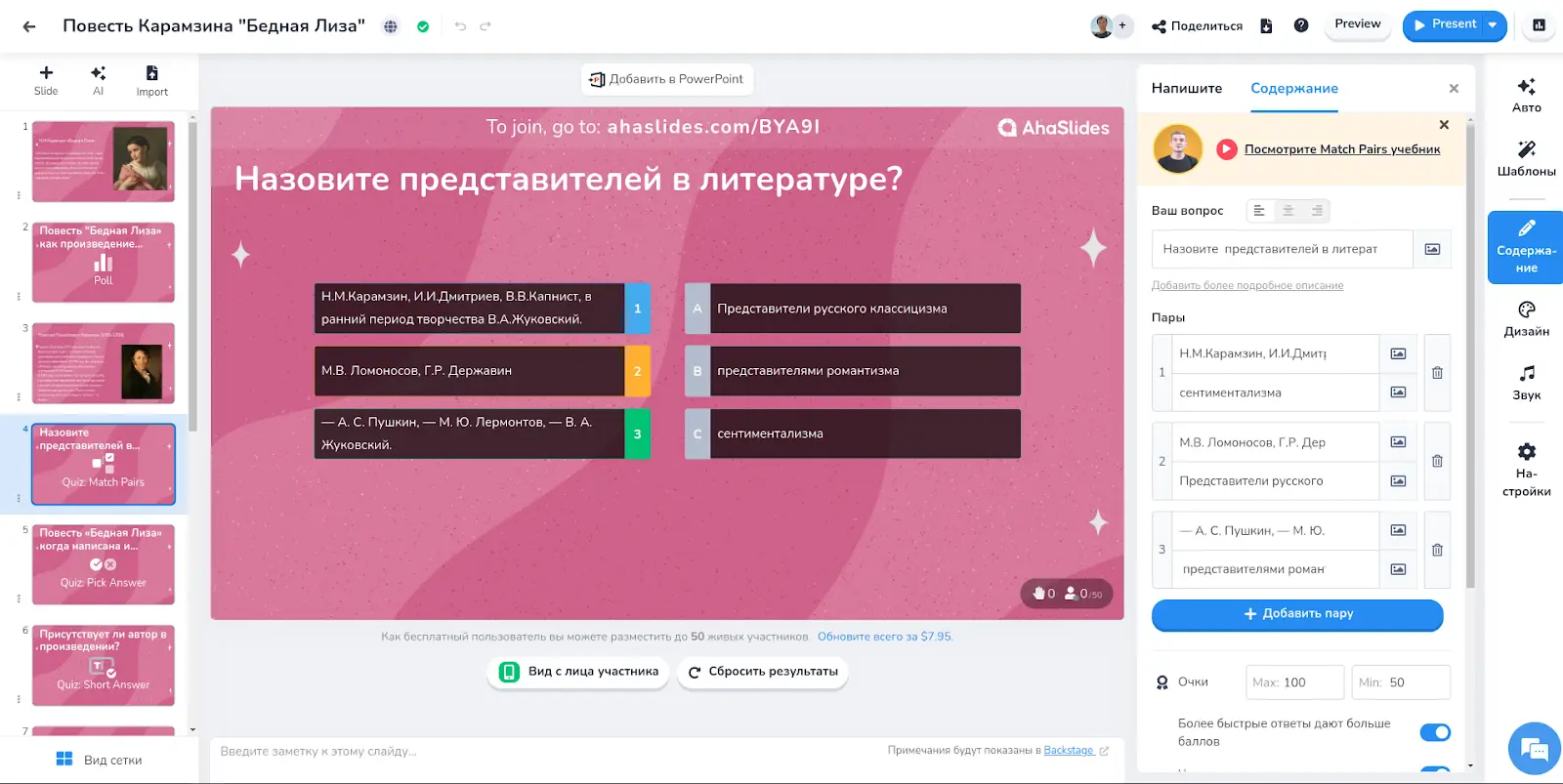Image resolution: width=1563 pixels, height=784 pixels.
Task: Open the help question mark icon
Action: (x=1301, y=26)
